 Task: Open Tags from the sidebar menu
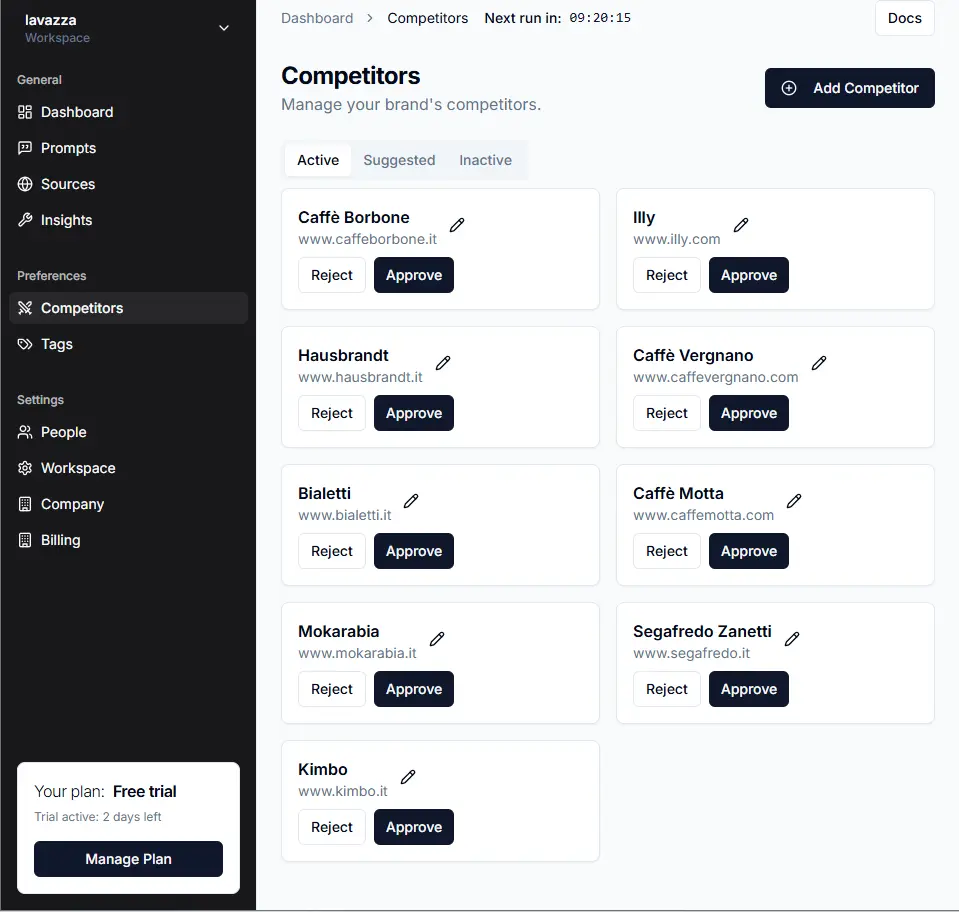click(128, 344)
